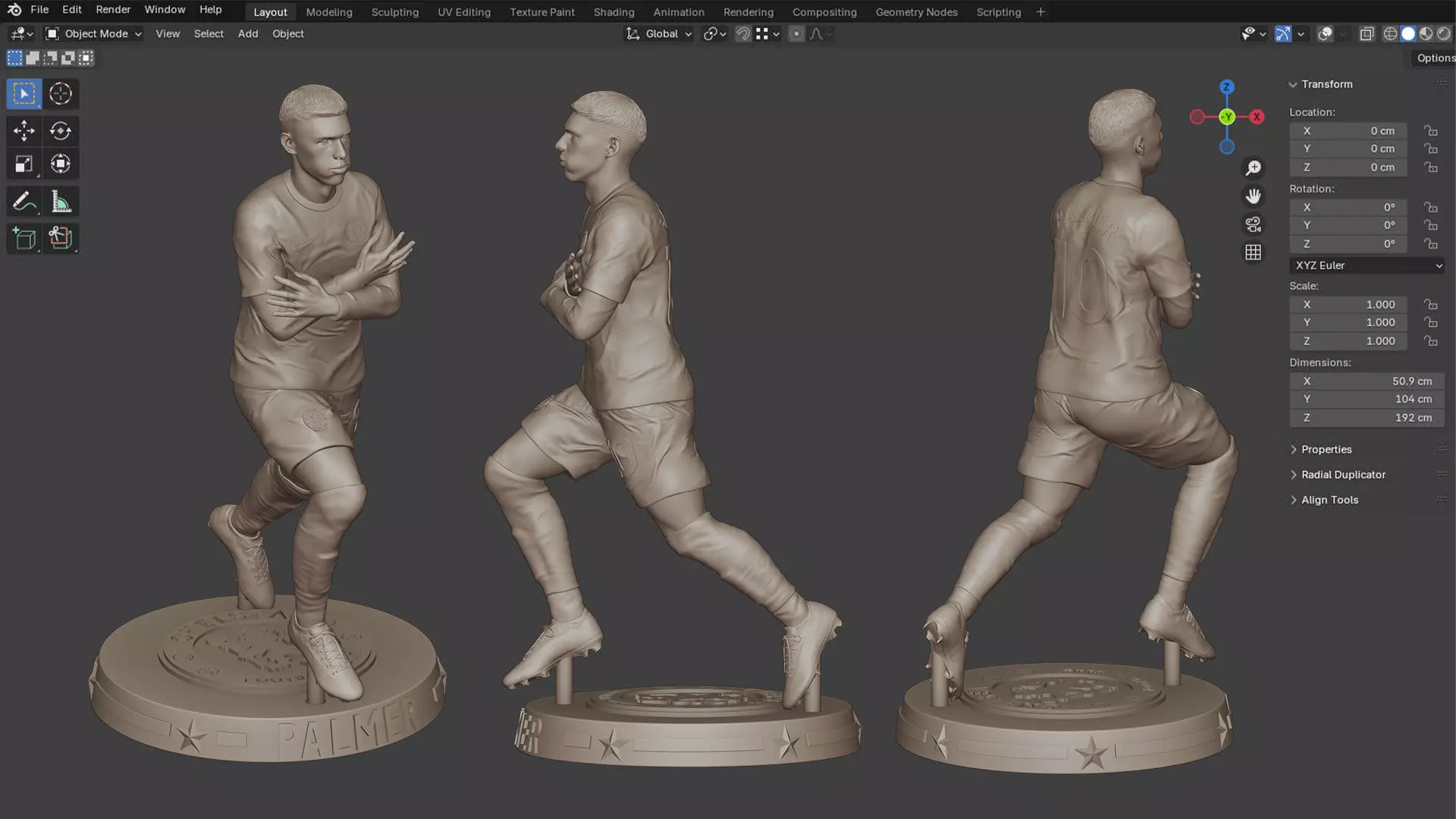Click the Options button

coord(1435,58)
